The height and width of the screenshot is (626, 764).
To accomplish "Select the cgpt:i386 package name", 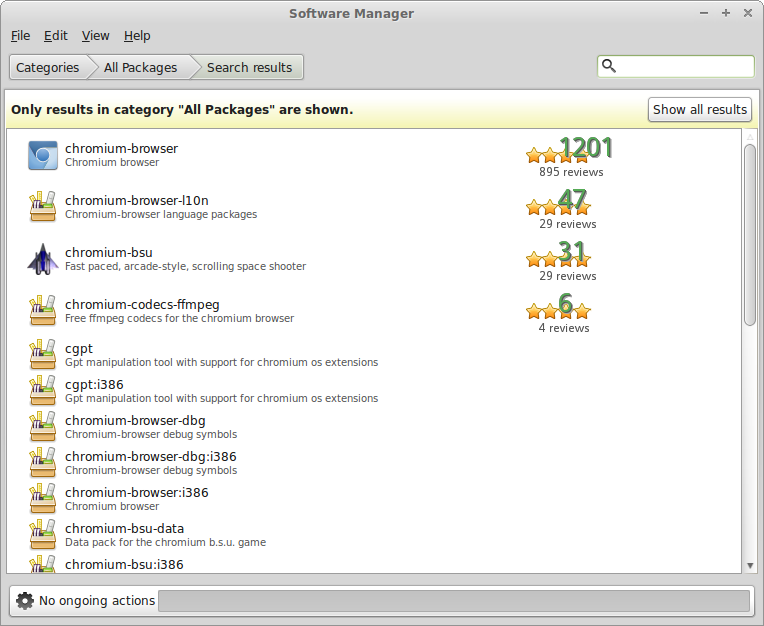I will click(94, 385).
